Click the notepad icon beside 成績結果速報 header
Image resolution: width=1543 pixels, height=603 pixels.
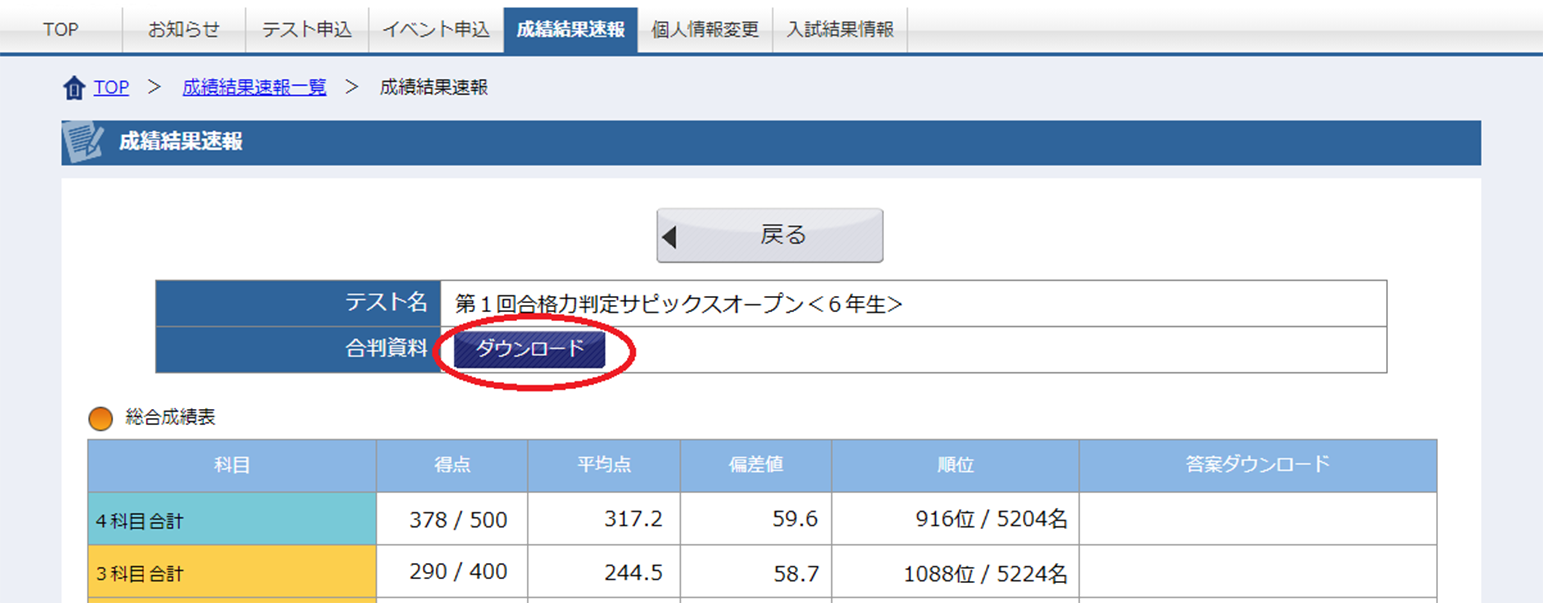[82, 142]
